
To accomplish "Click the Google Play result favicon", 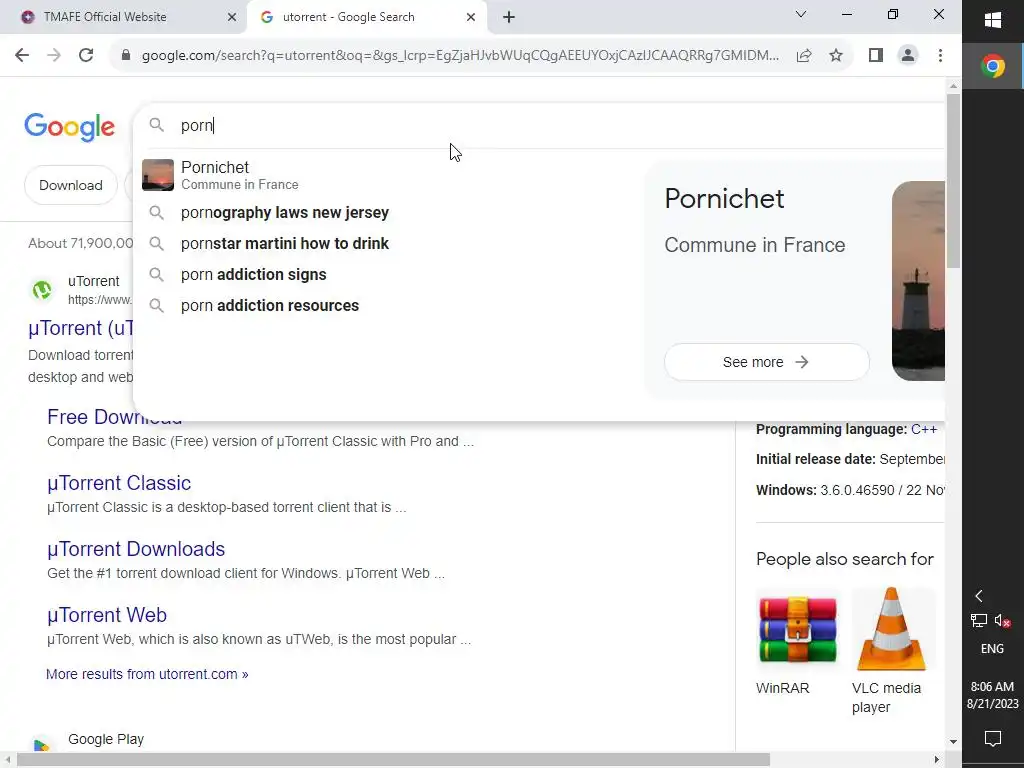I will pos(41,745).
